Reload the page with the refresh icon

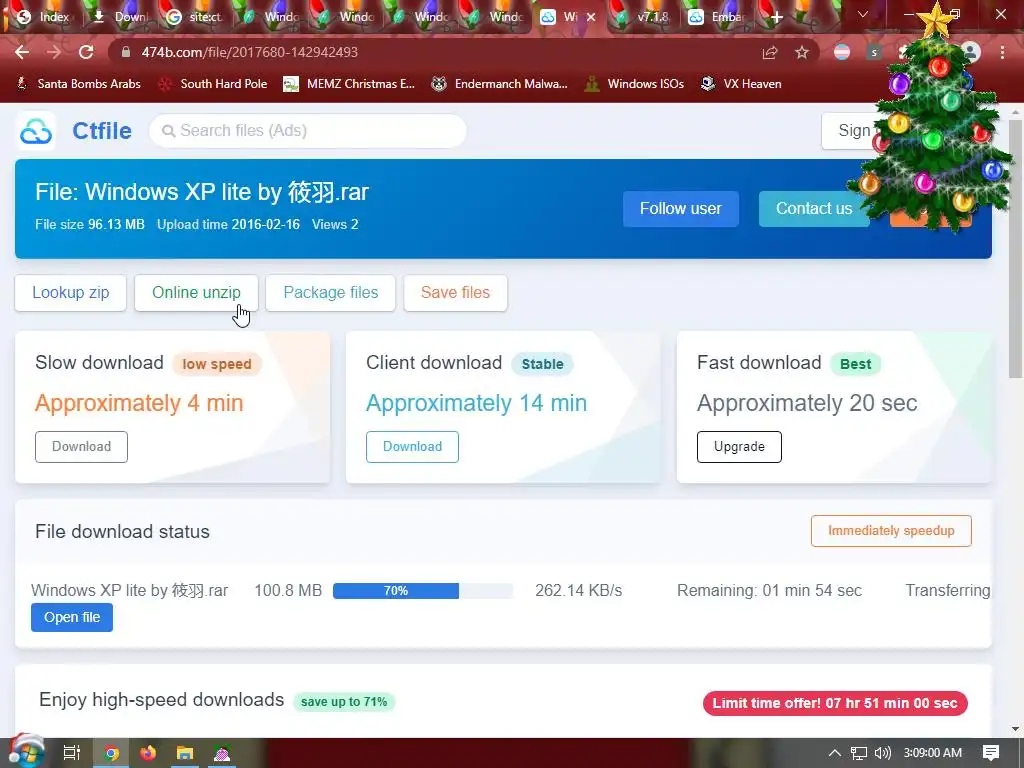point(86,52)
